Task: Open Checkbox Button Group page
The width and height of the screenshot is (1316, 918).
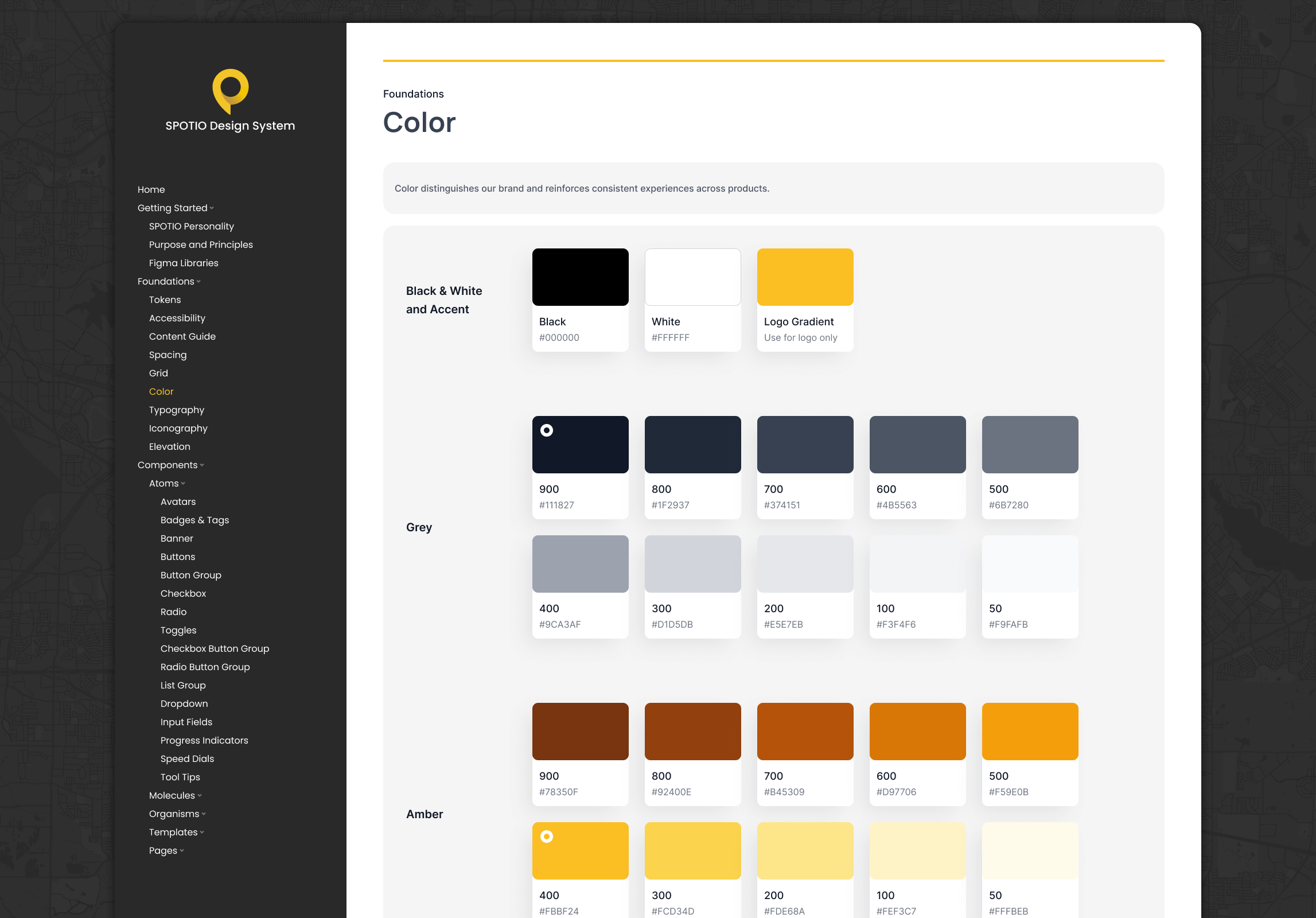Action: [215, 648]
